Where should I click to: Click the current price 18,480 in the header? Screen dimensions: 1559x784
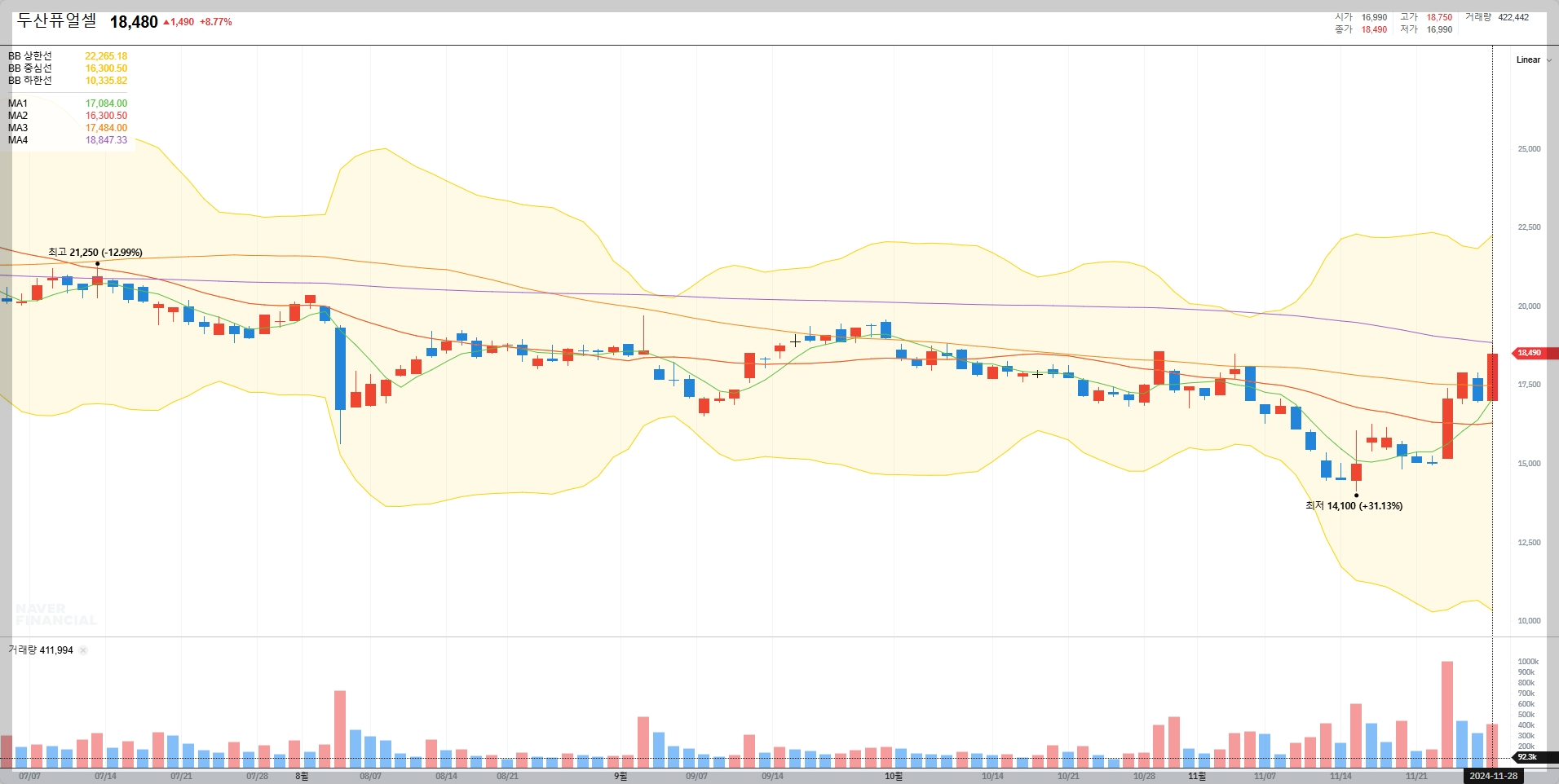[134, 22]
